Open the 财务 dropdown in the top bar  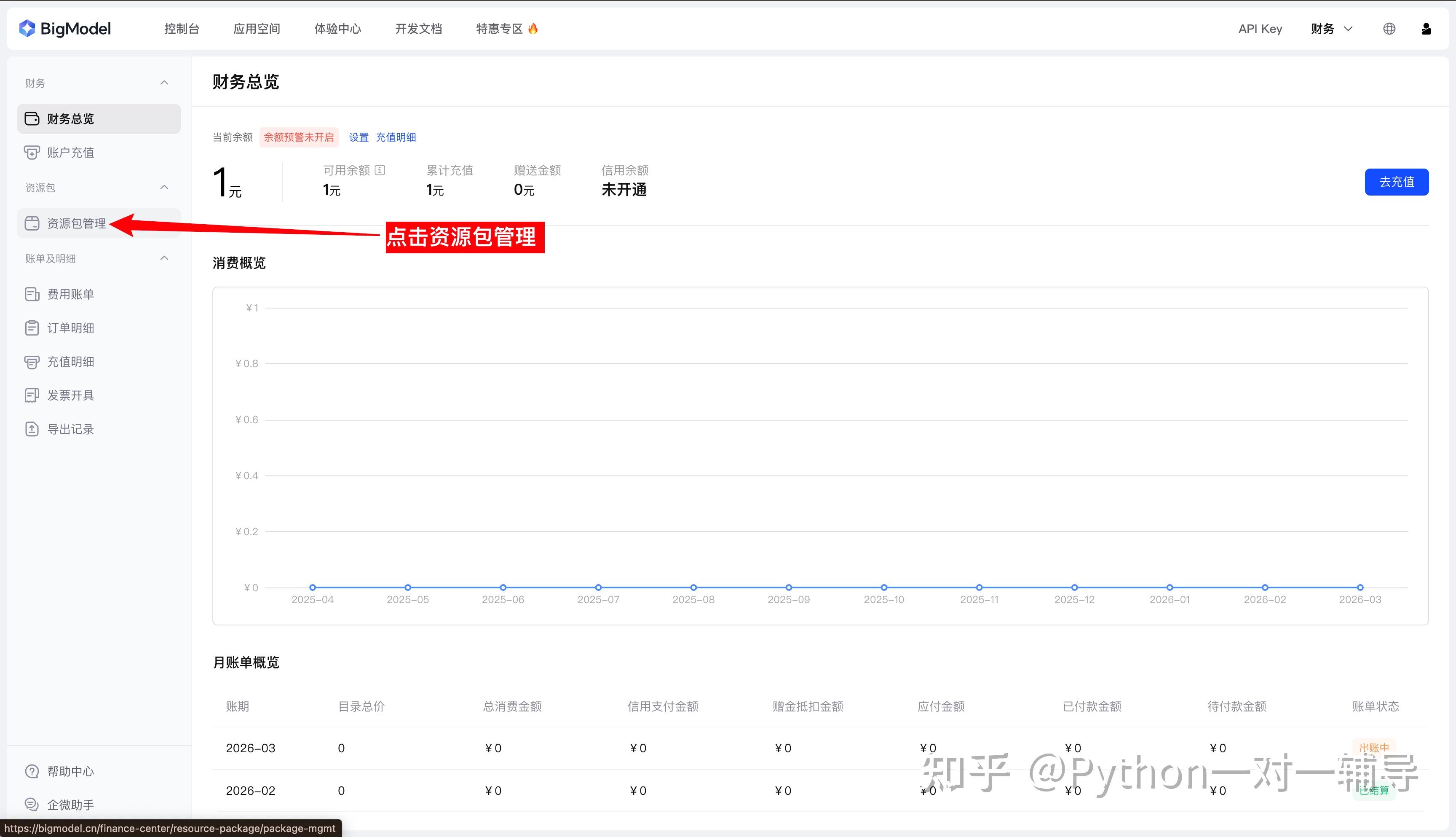pyautogui.click(x=1331, y=29)
